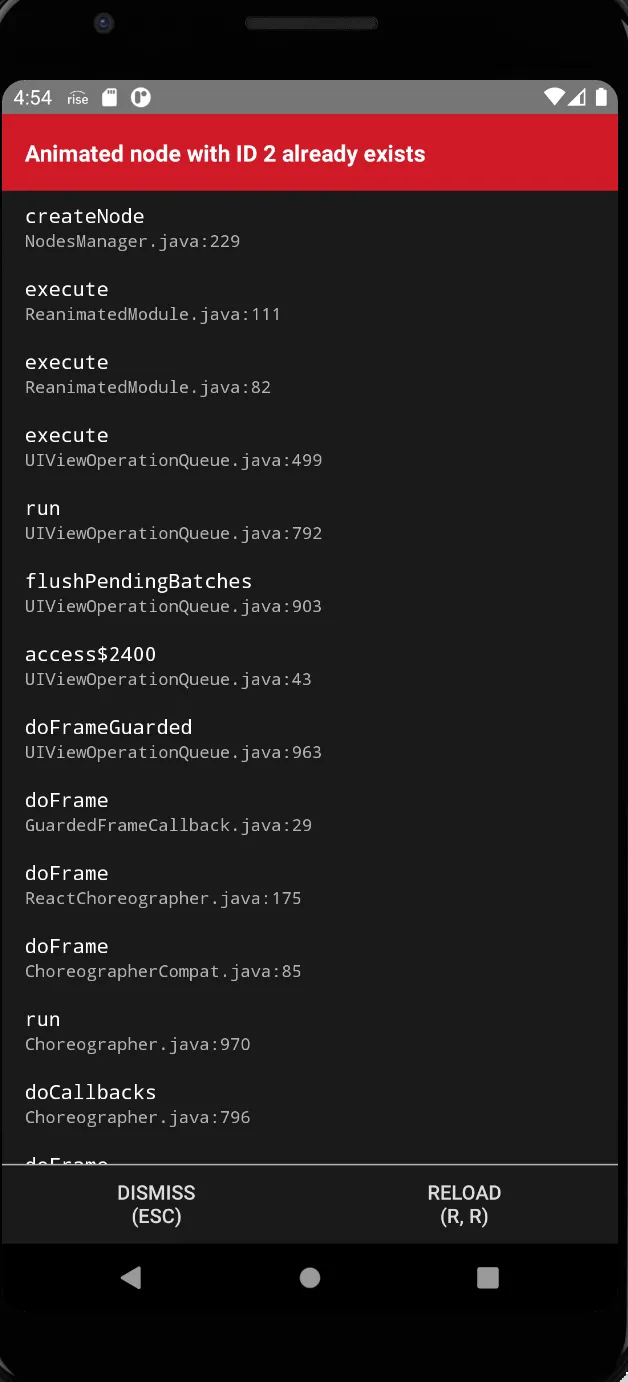Dismiss the error screen via DISMISS button
The image size is (628, 1382).
pos(156,1204)
